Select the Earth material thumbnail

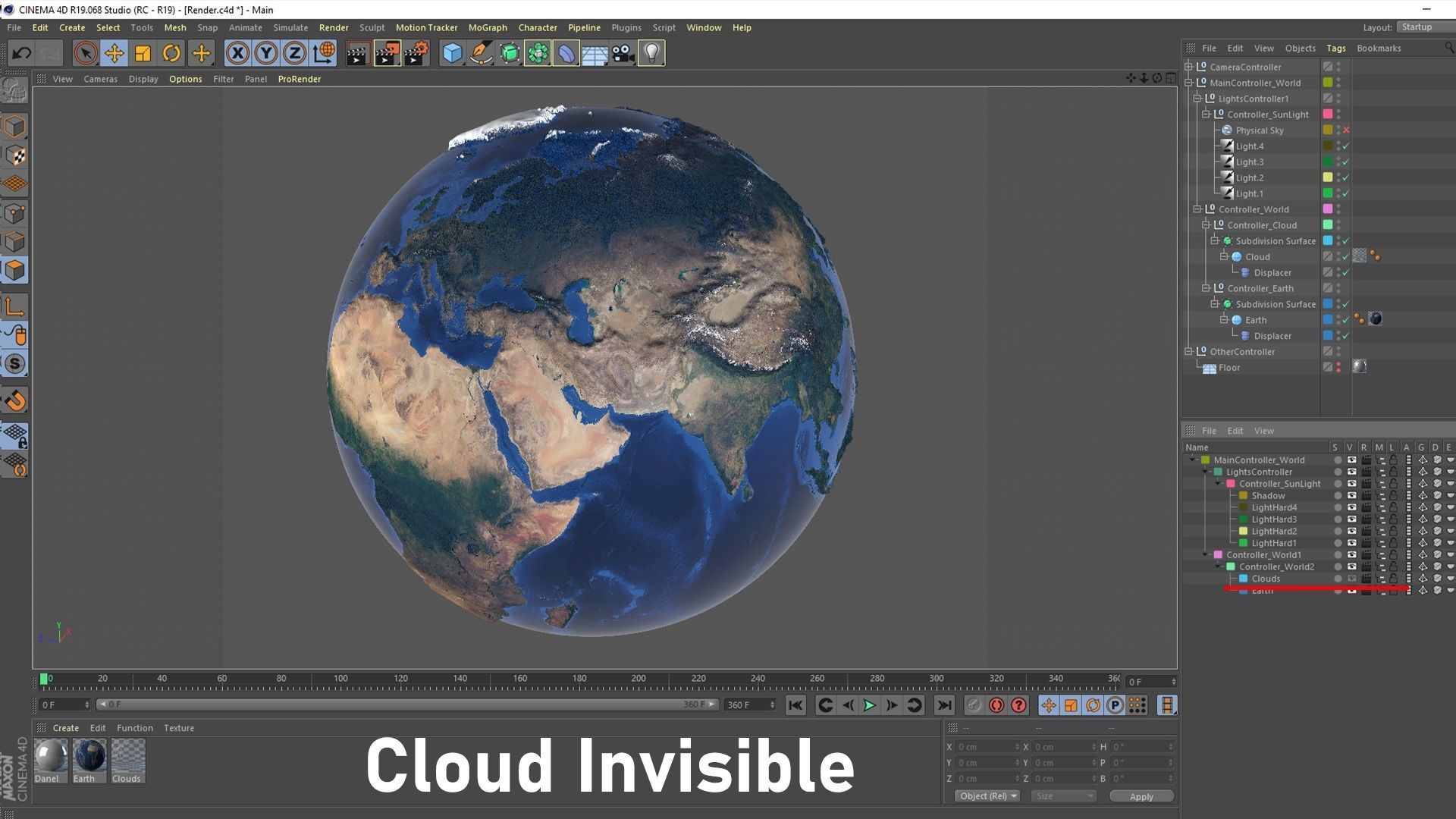tap(89, 756)
